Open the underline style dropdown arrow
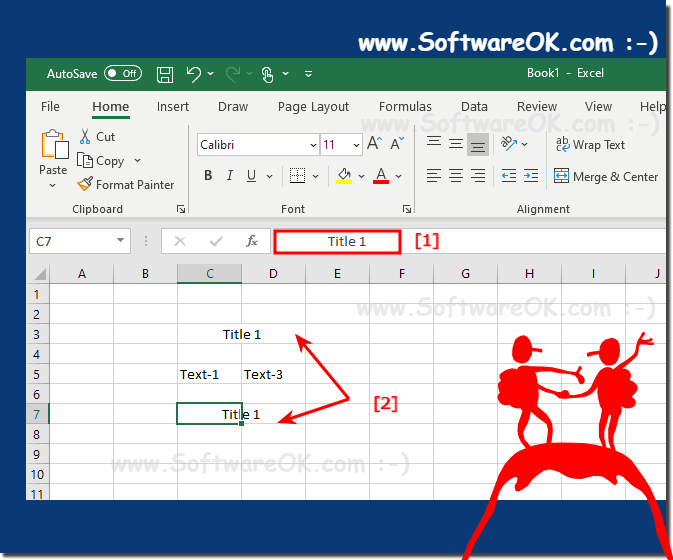 270,176
